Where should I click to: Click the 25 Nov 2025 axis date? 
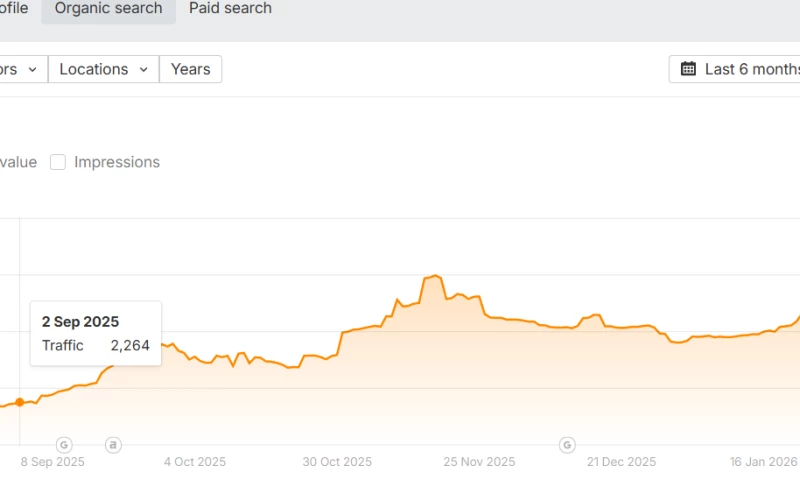[x=479, y=462]
